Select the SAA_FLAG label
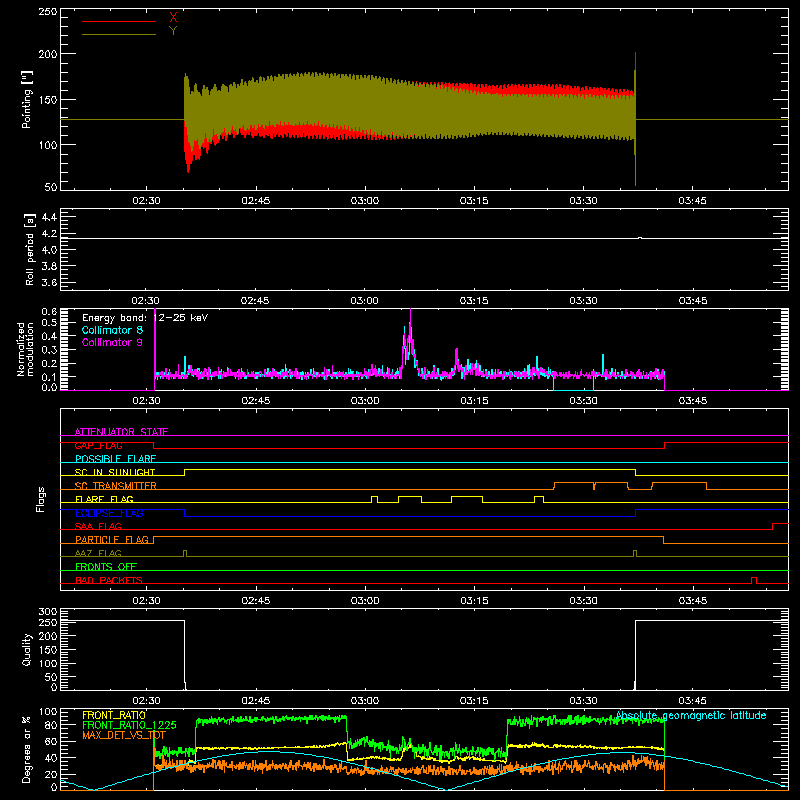The image size is (800, 800). [x=98, y=526]
